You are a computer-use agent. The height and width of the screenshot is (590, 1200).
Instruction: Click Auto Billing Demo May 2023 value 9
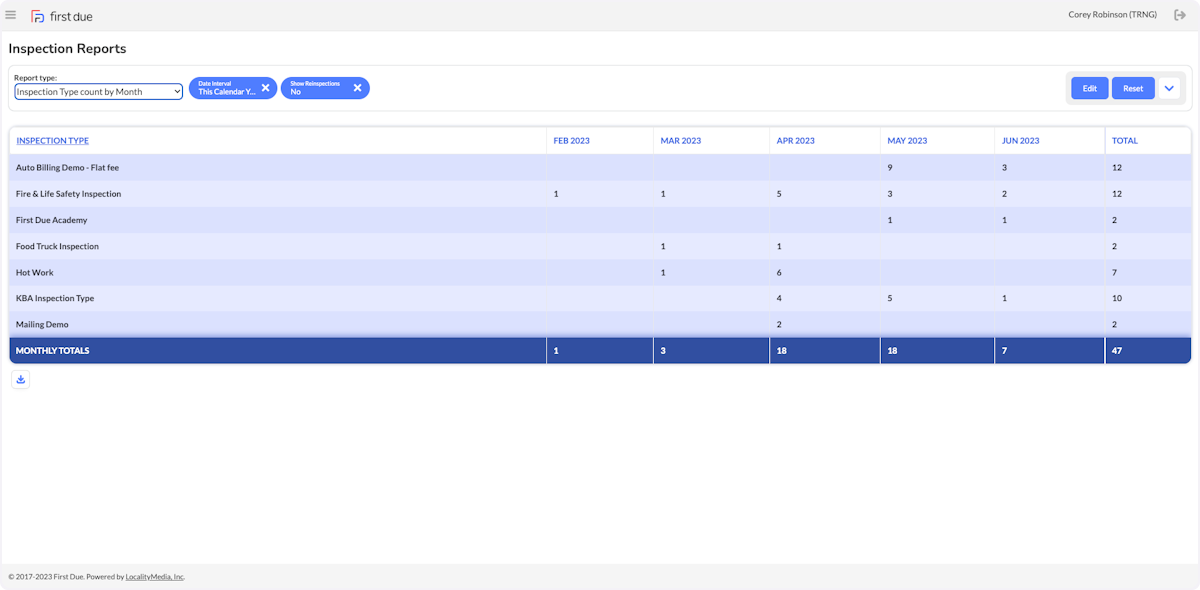[890, 168]
